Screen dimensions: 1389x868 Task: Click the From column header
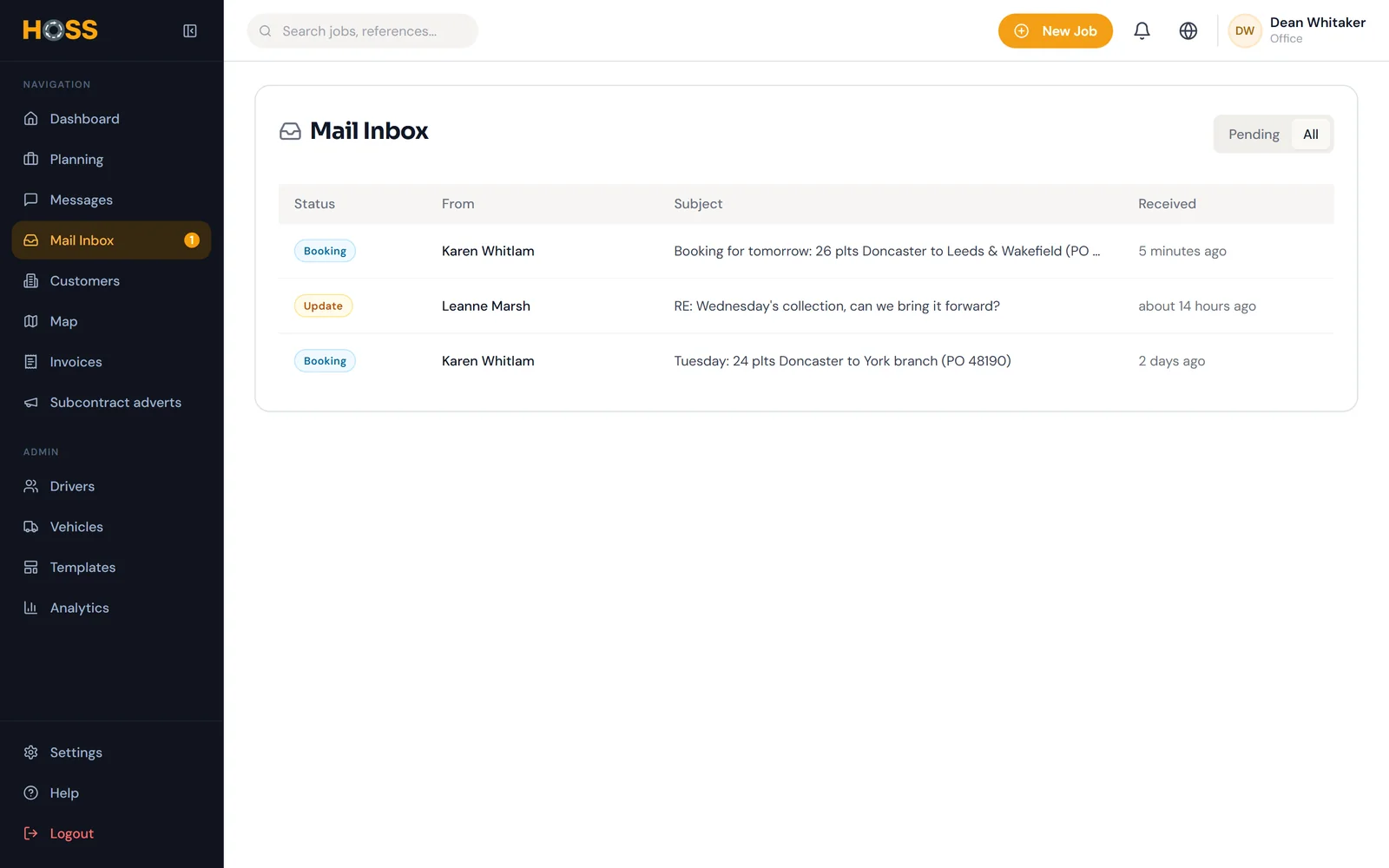pos(458,204)
